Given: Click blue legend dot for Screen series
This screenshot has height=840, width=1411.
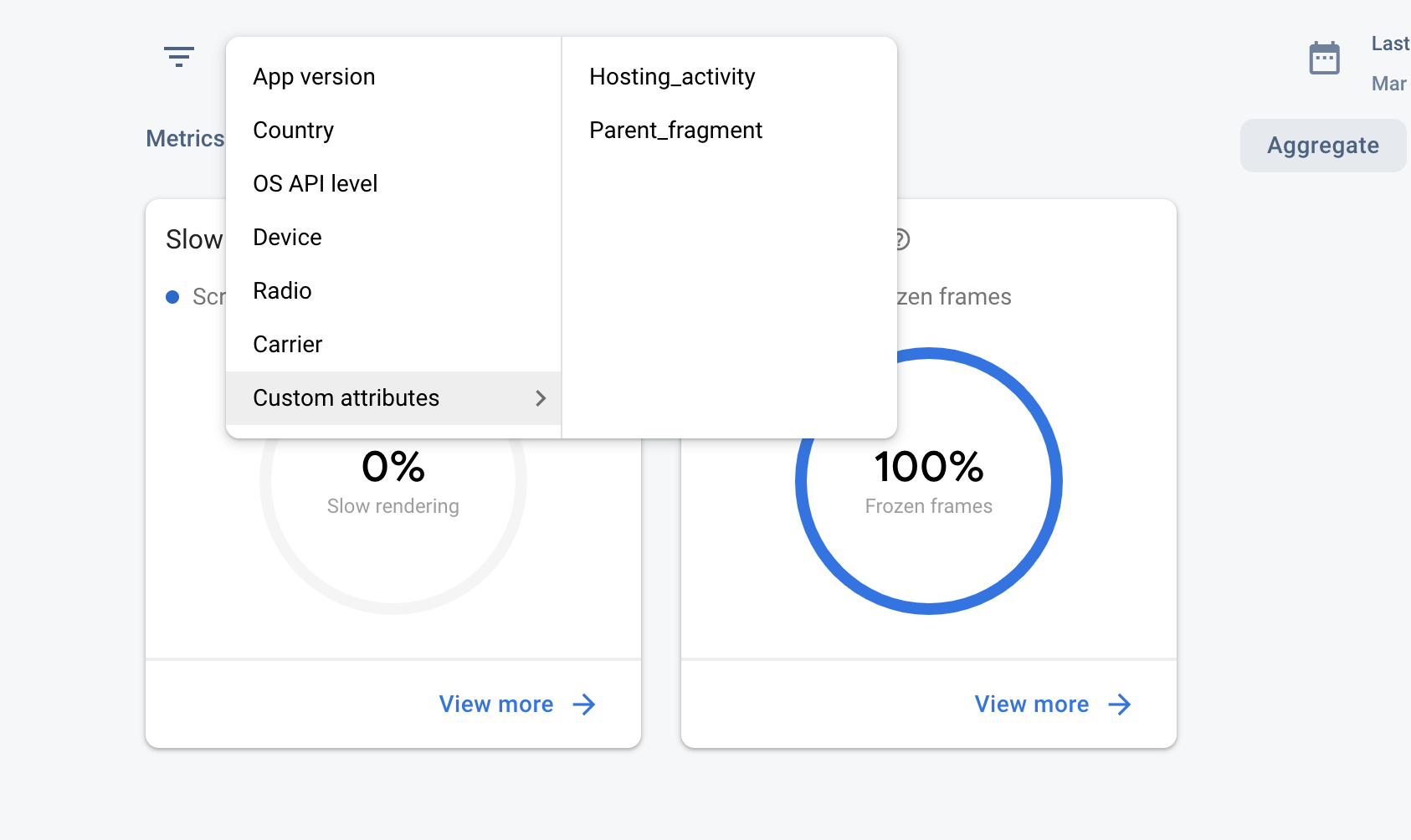Looking at the screenshot, I should click(x=172, y=297).
